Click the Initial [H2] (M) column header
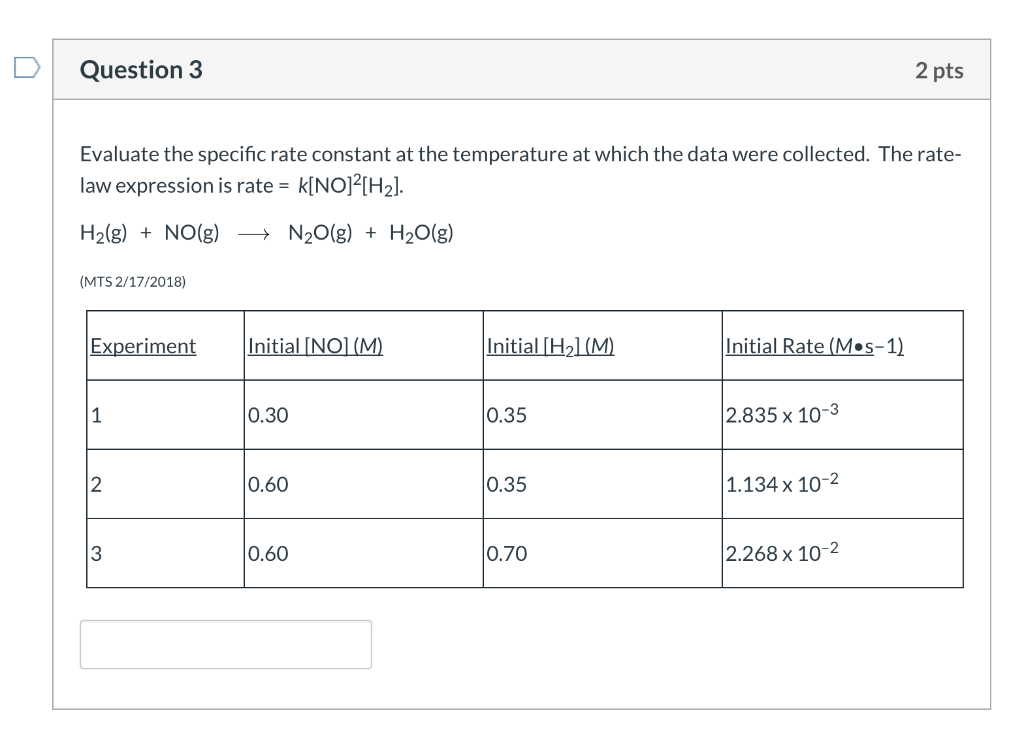This screenshot has width=1024, height=747. click(550, 346)
